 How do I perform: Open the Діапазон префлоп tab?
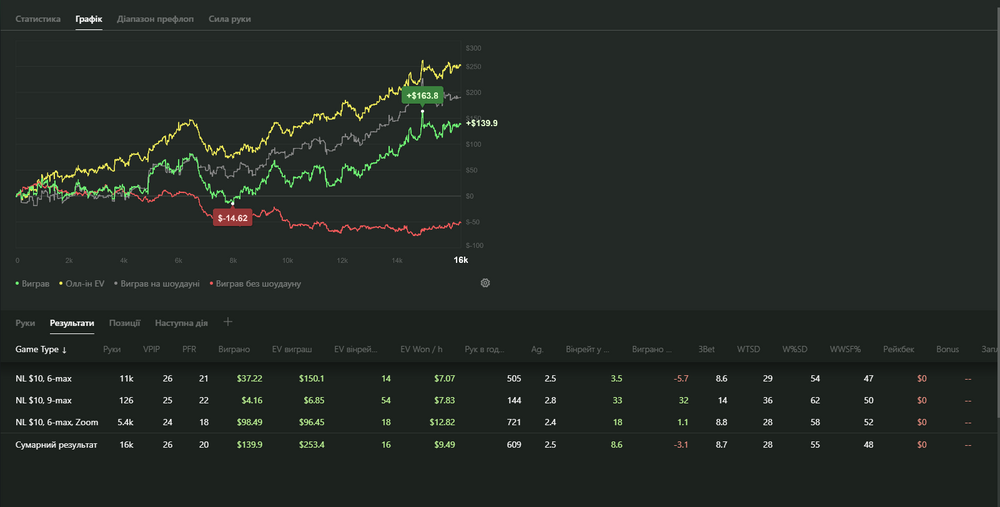[x=156, y=19]
